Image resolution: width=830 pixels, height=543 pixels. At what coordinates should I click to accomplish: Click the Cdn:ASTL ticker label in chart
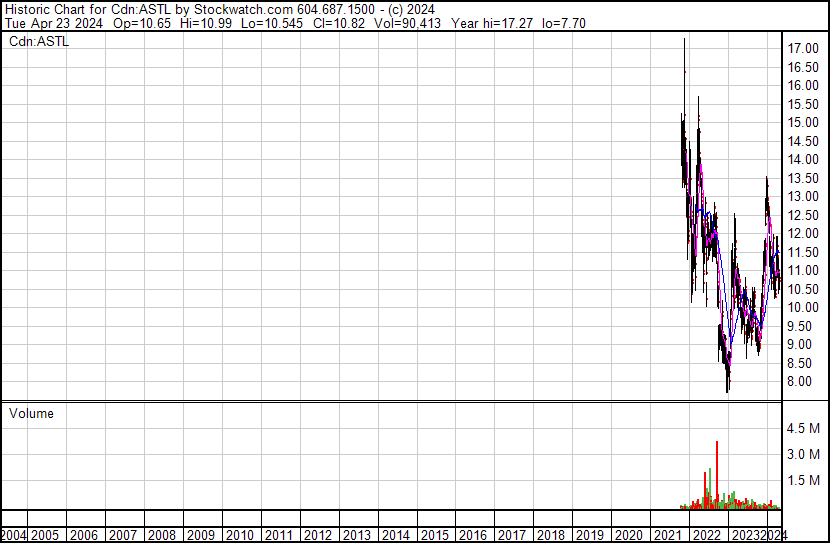pyautogui.click(x=39, y=41)
